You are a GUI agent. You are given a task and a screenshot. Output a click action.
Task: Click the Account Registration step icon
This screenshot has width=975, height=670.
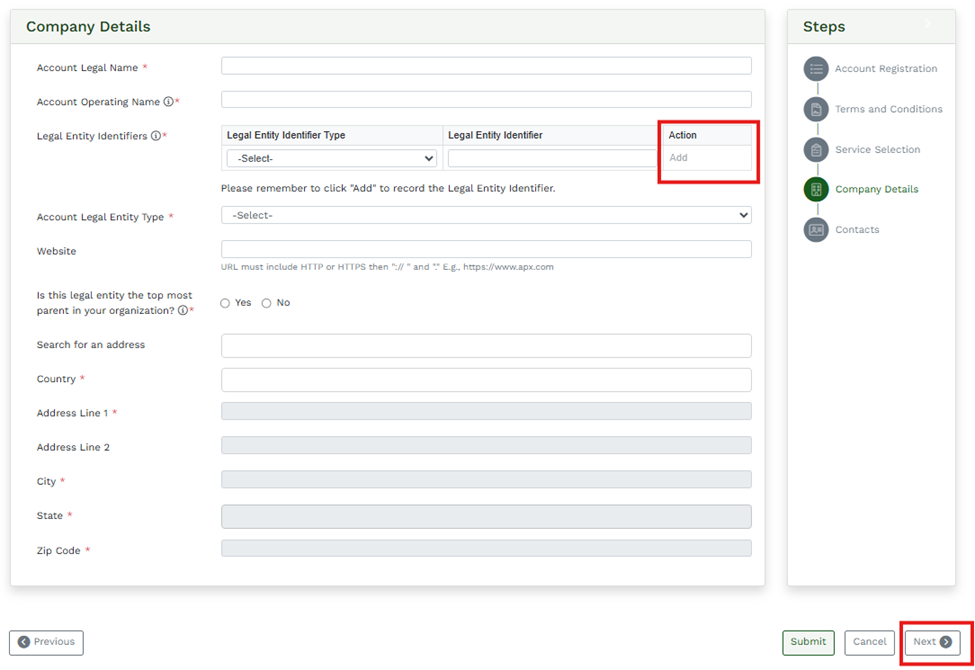pyautogui.click(x=816, y=69)
